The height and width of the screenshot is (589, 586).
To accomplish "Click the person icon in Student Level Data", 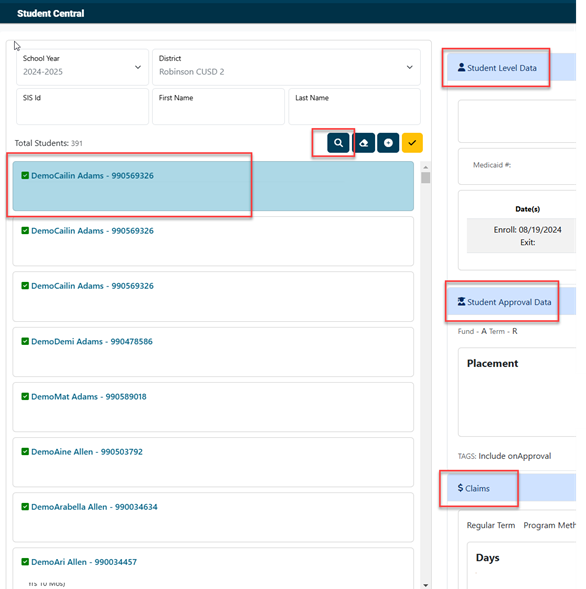I will (x=461, y=68).
